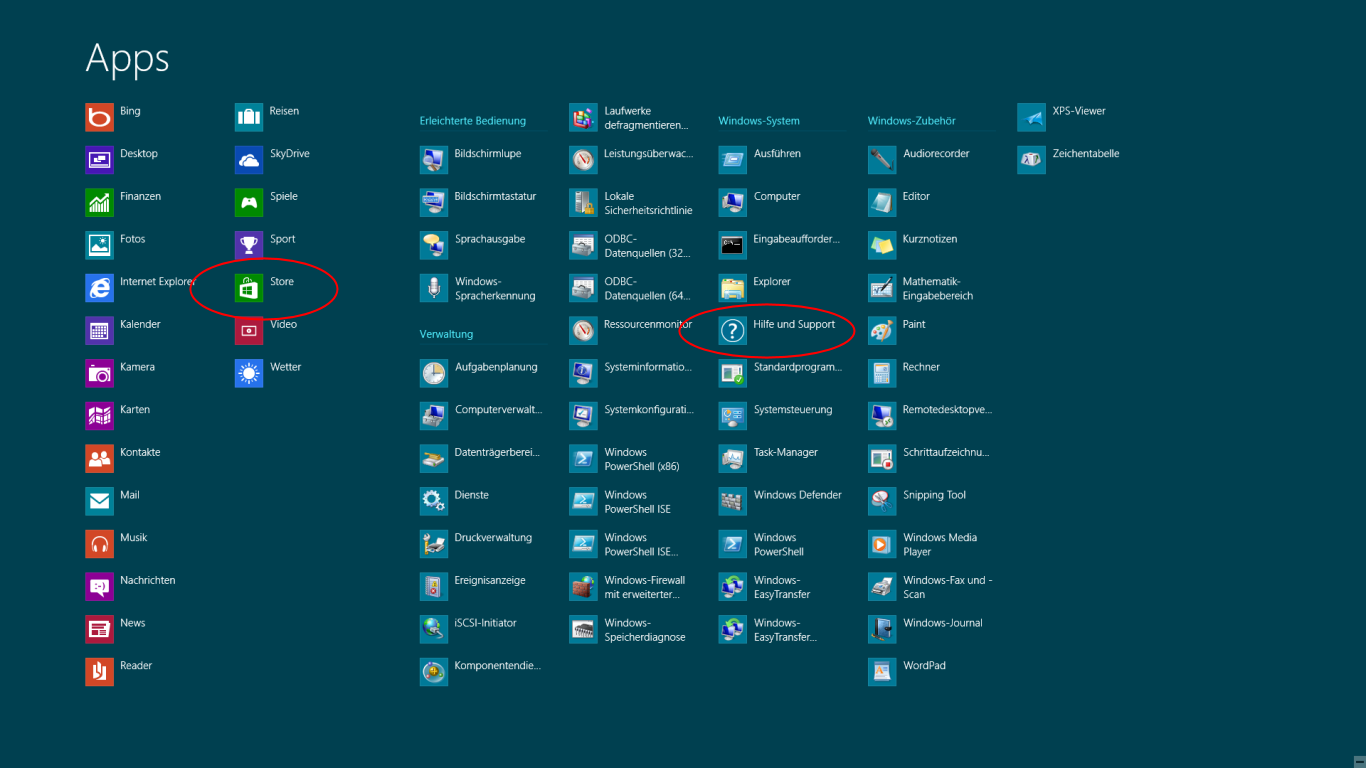Open the Bing app tile
This screenshot has height=768, width=1366.
(99, 117)
